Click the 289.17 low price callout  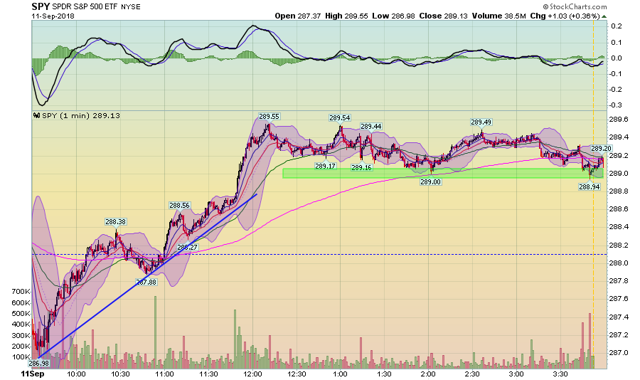325,166
